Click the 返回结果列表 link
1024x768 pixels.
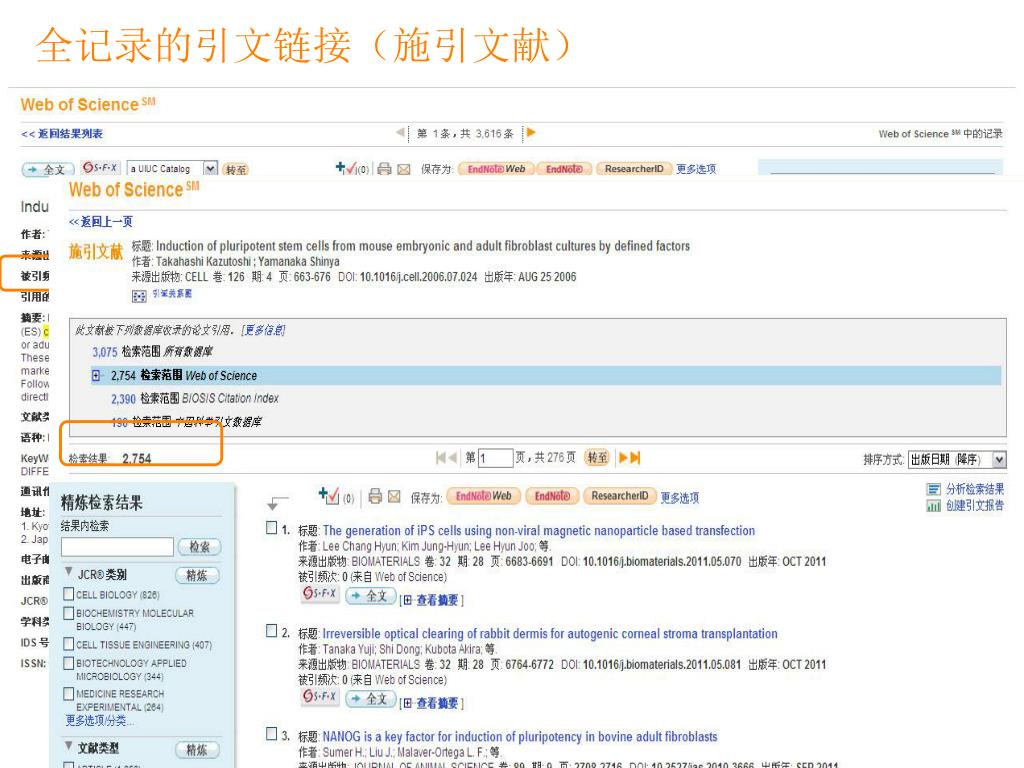(62, 134)
